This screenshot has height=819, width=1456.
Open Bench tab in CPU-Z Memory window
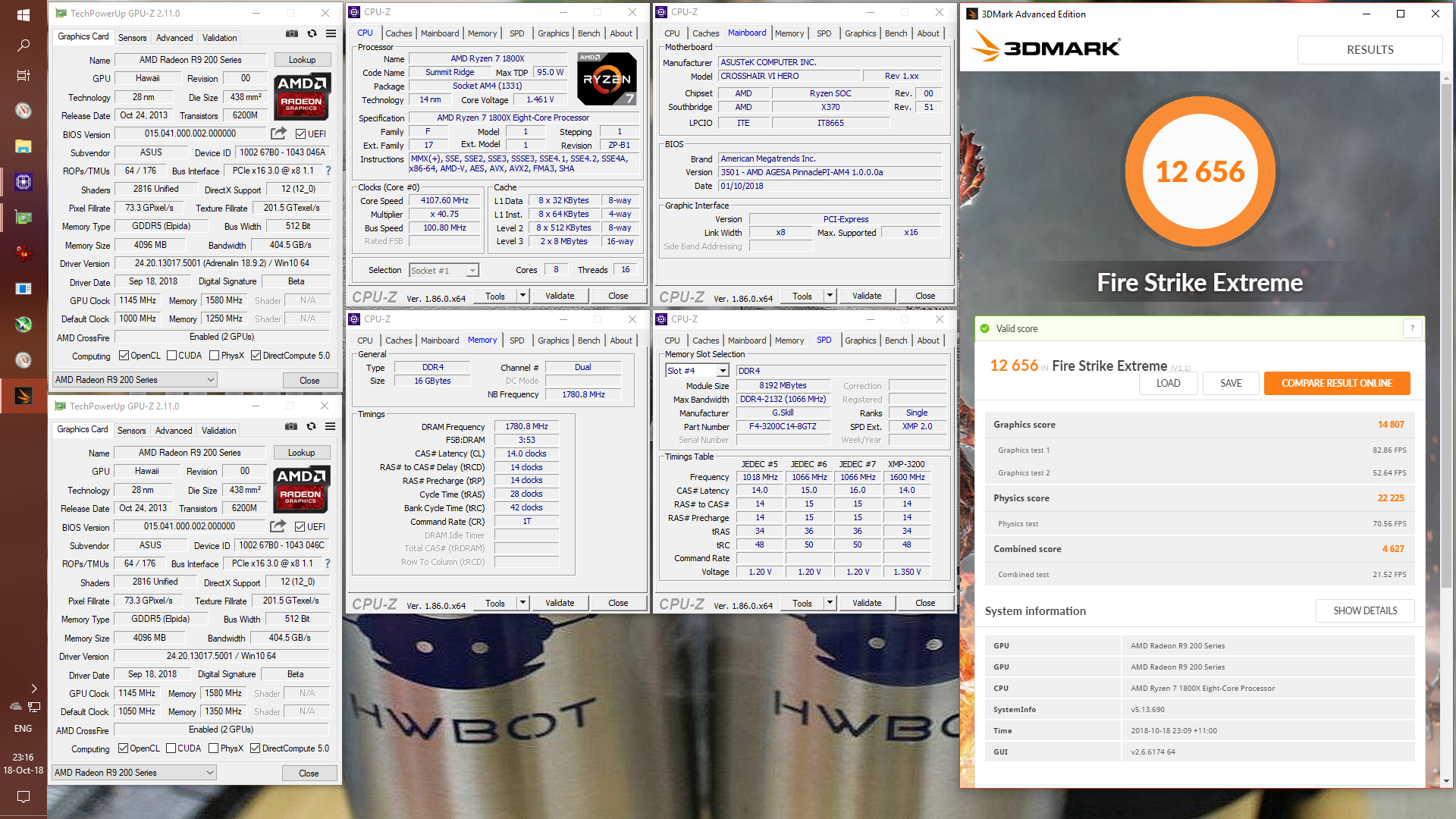tap(588, 340)
